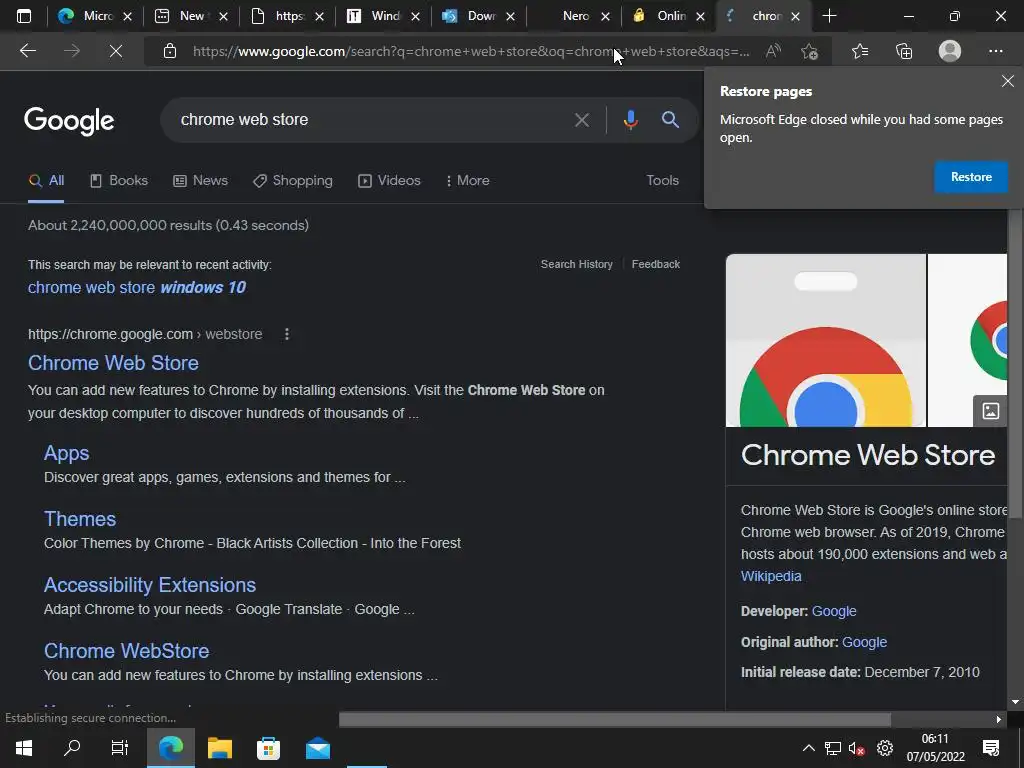This screenshot has width=1024, height=768.
Task: Open Windows Start menu
Action: click(x=24, y=748)
